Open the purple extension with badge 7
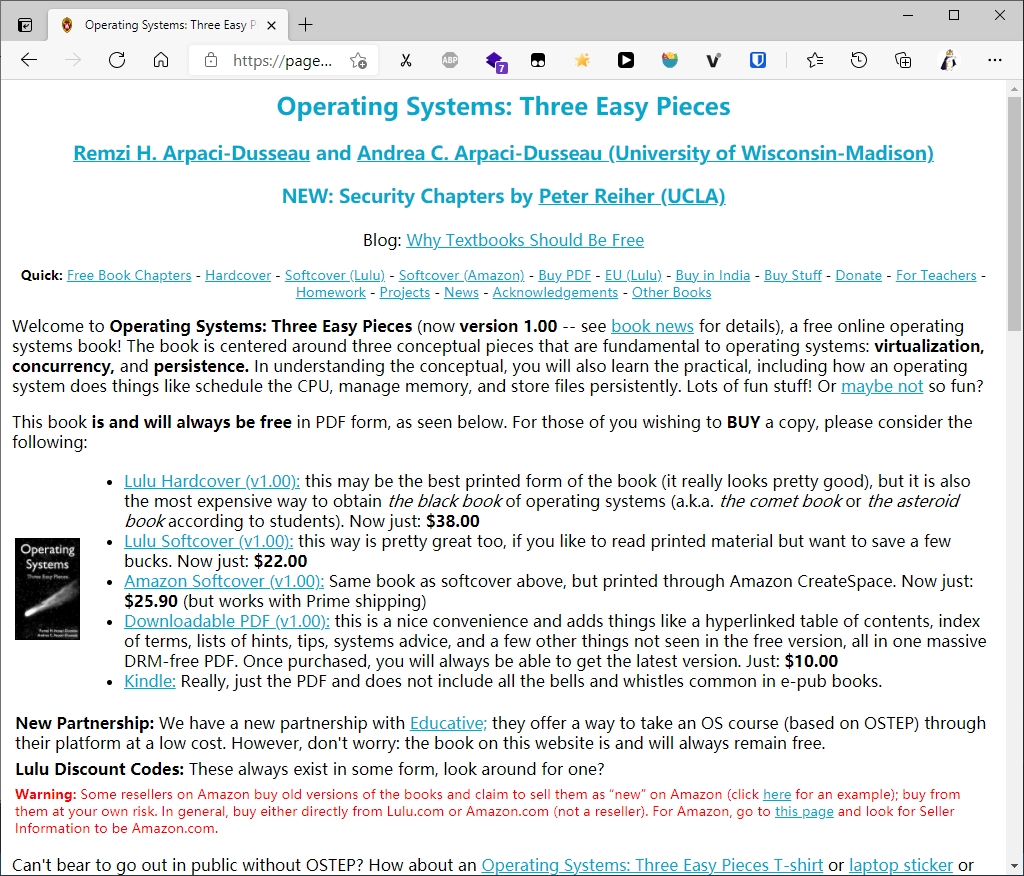The width and height of the screenshot is (1024, 876). (496, 61)
